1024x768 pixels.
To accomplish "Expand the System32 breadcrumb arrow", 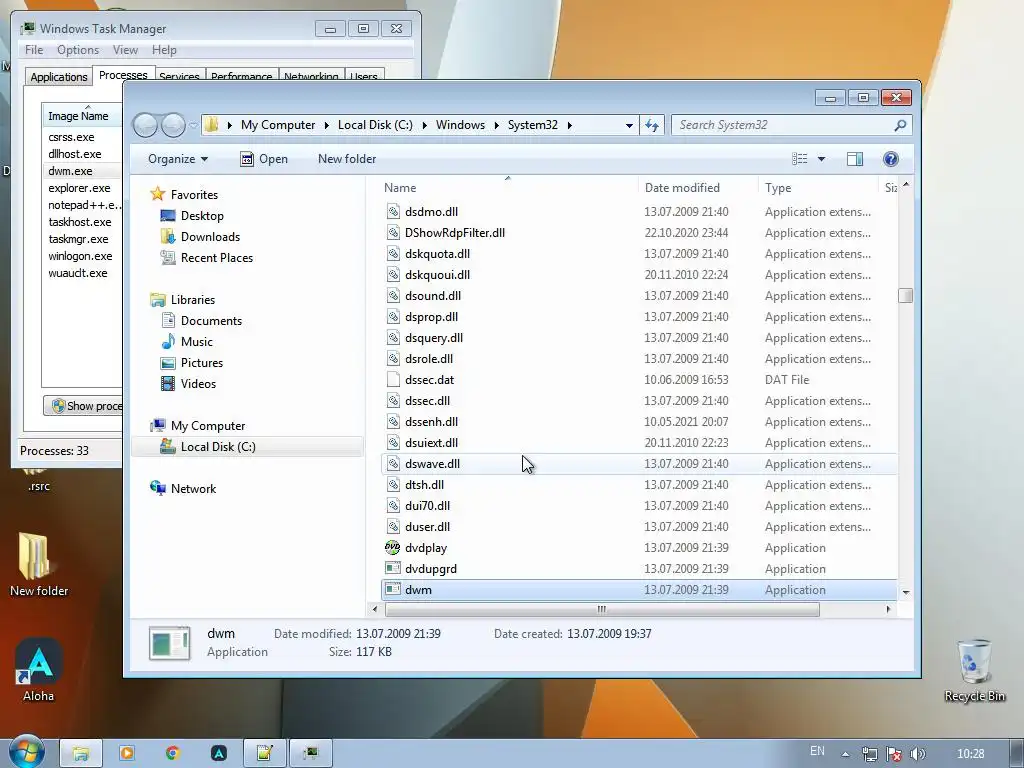I will pyautogui.click(x=569, y=125).
